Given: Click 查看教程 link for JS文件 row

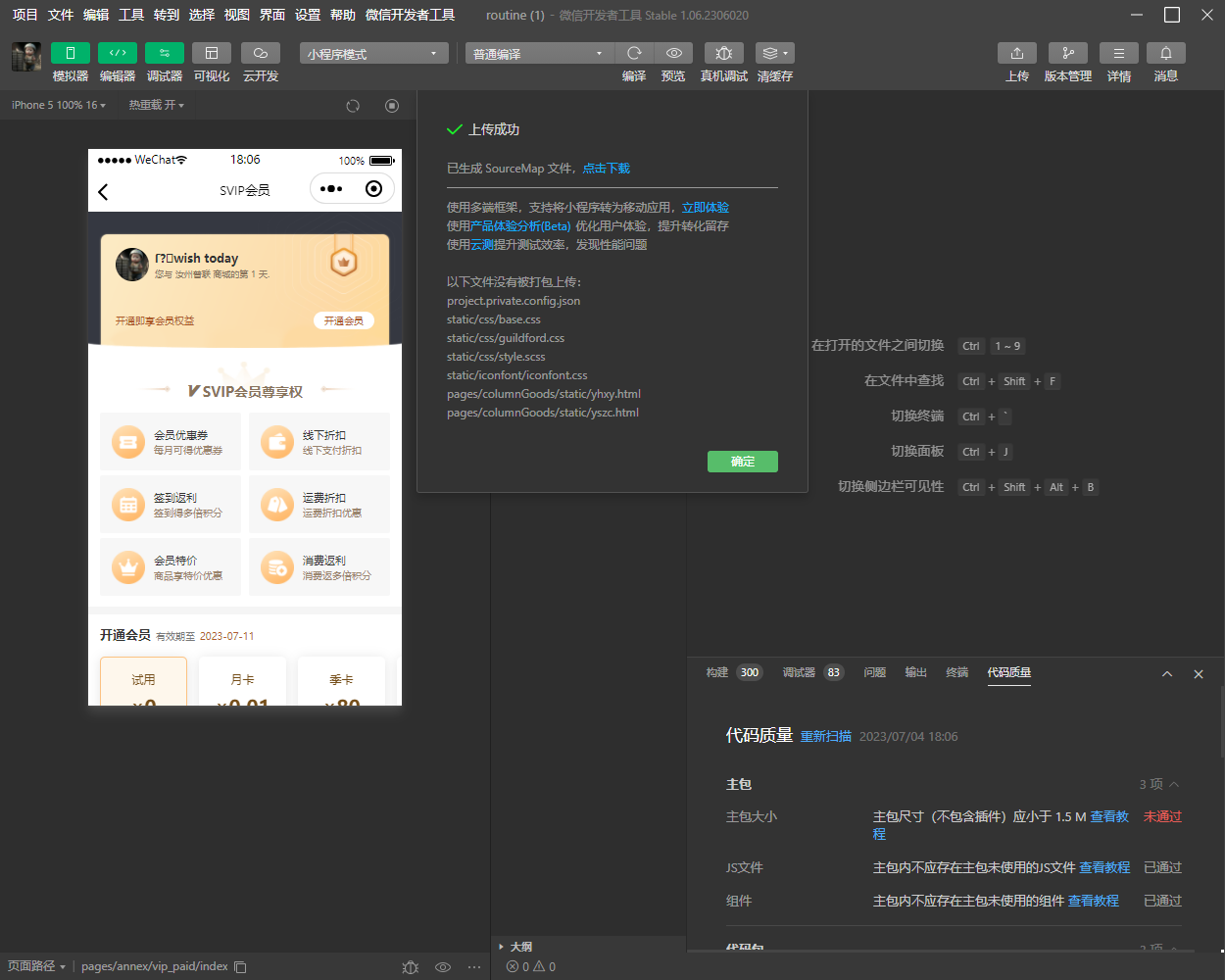Looking at the screenshot, I should click(1104, 868).
